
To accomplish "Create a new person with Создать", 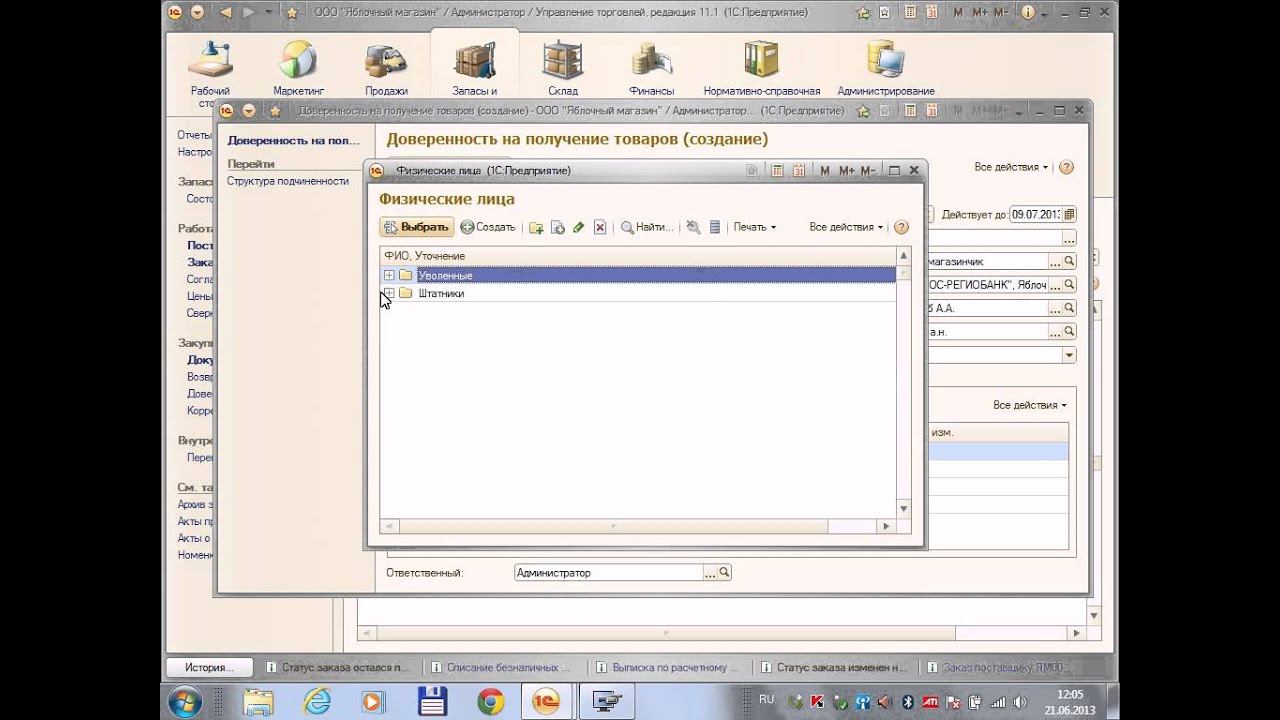I will coord(488,227).
